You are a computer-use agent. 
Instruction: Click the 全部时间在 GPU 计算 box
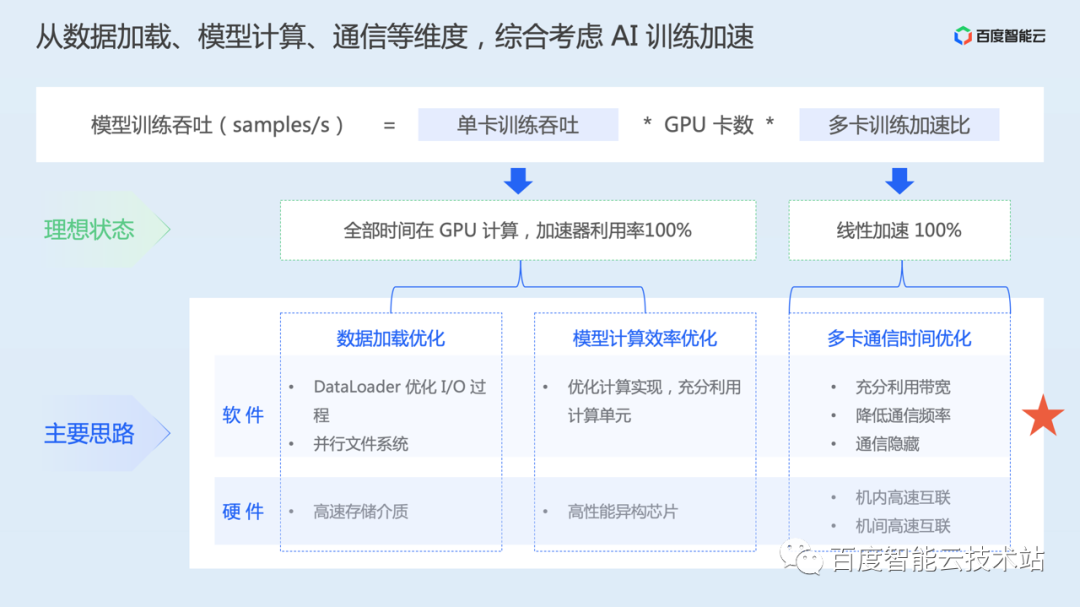click(517, 229)
